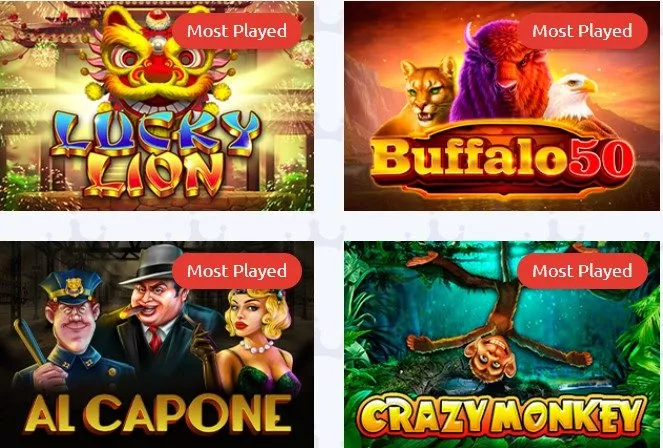Click the blonde woman in Al Capone
Image resolution: width=663 pixels, height=448 pixels.
[x=258, y=342]
